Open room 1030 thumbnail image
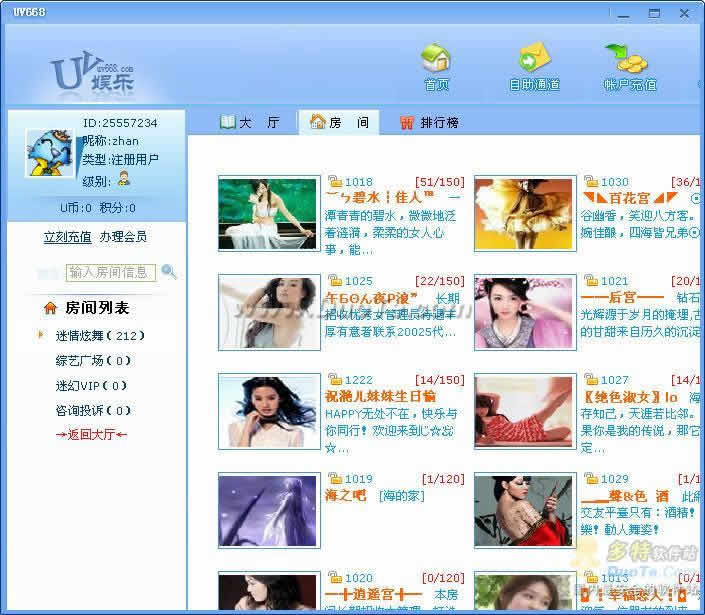The image size is (705, 615). tap(525, 214)
